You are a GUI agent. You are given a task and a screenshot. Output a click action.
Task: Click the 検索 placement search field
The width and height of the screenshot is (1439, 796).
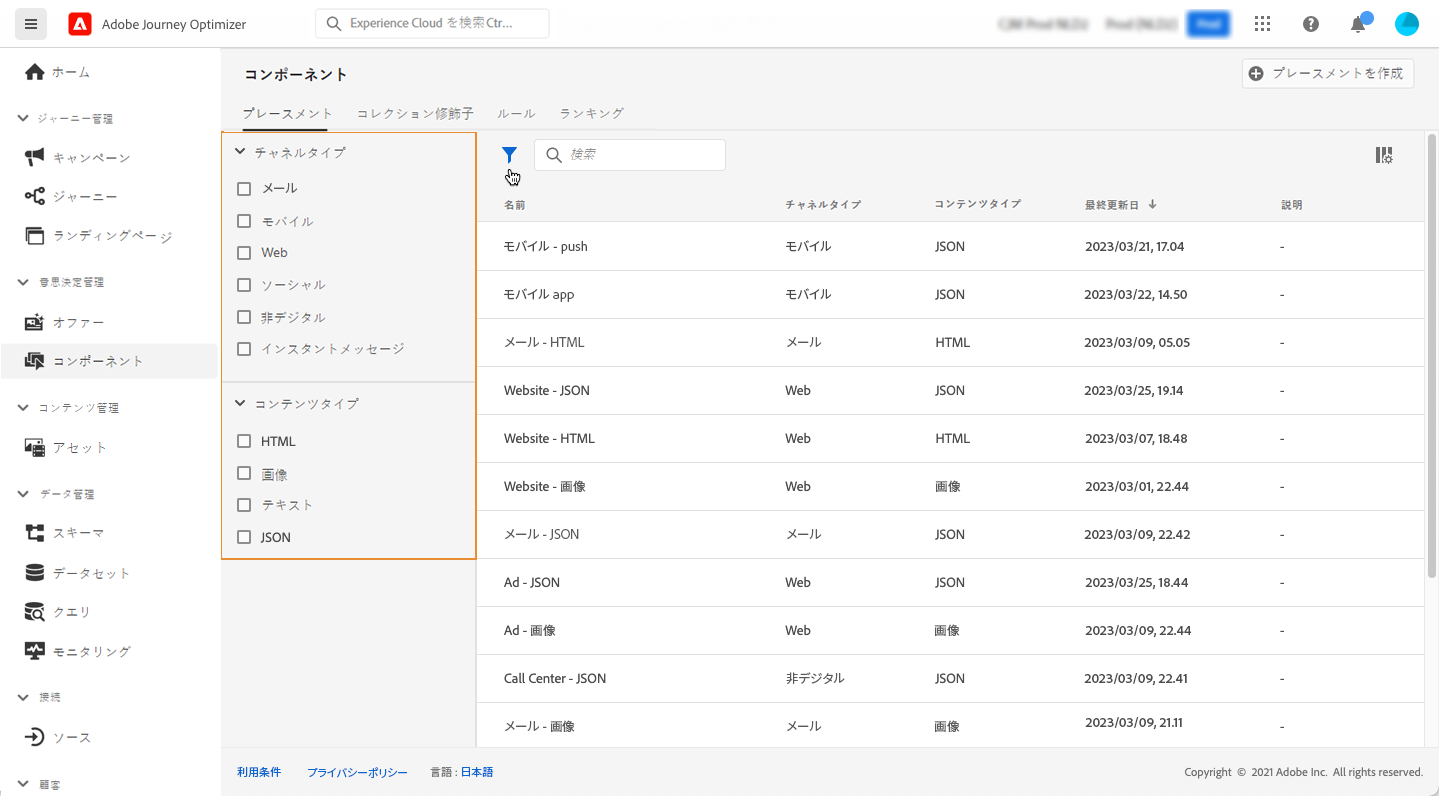(x=630, y=155)
